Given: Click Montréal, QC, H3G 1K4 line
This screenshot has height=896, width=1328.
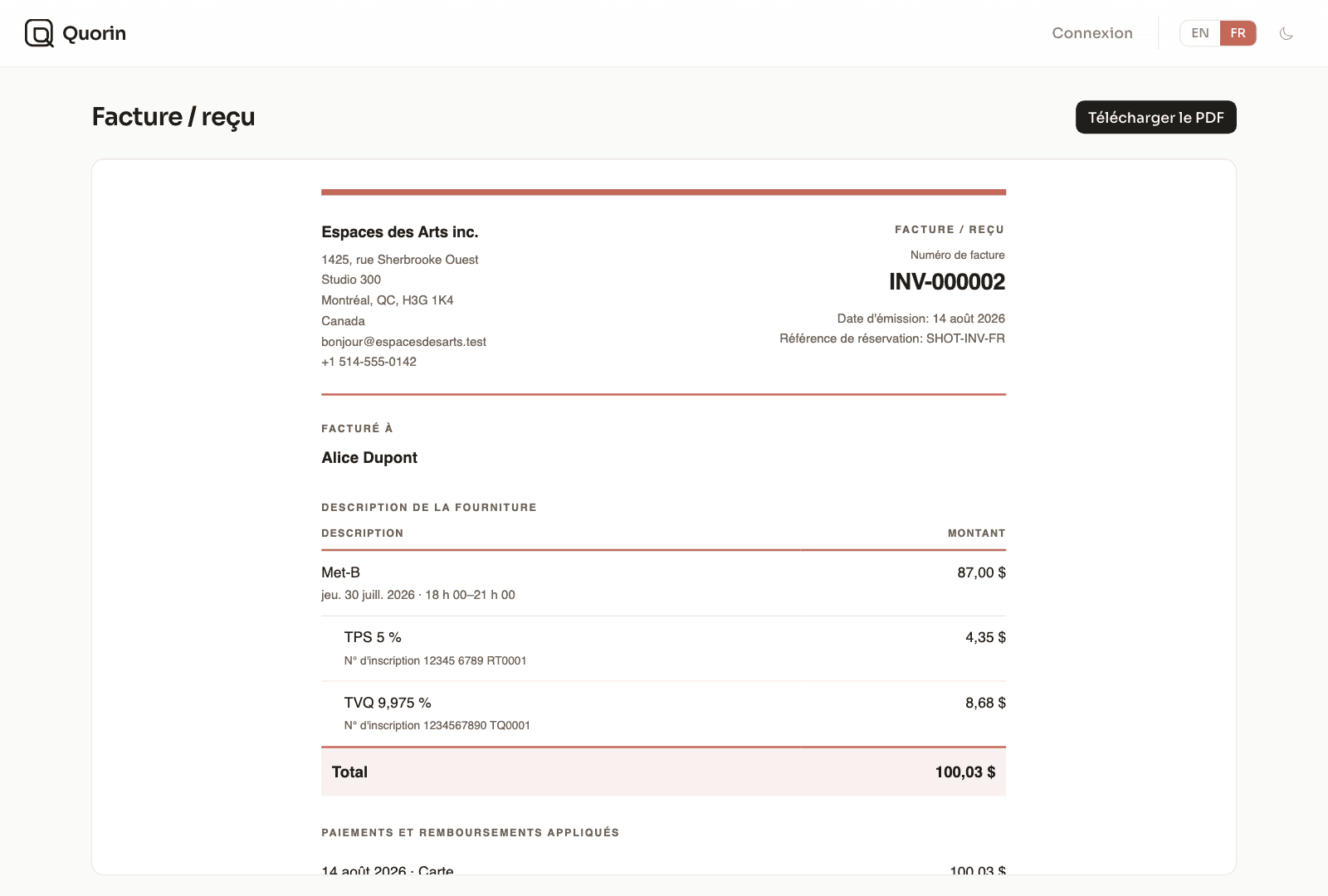Looking at the screenshot, I should (388, 300).
